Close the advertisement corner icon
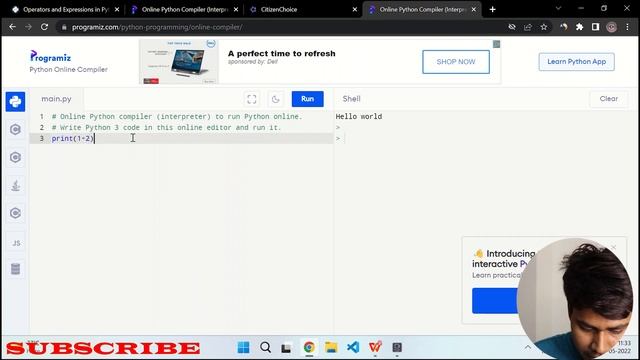This screenshot has width=640, height=360. (496, 44)
